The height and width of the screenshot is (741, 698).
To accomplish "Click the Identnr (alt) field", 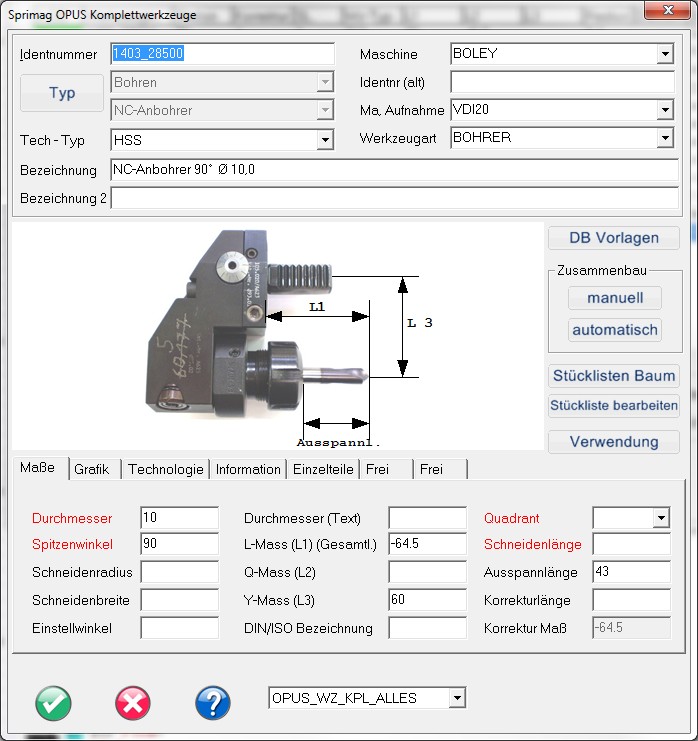I will pos(562,82).
